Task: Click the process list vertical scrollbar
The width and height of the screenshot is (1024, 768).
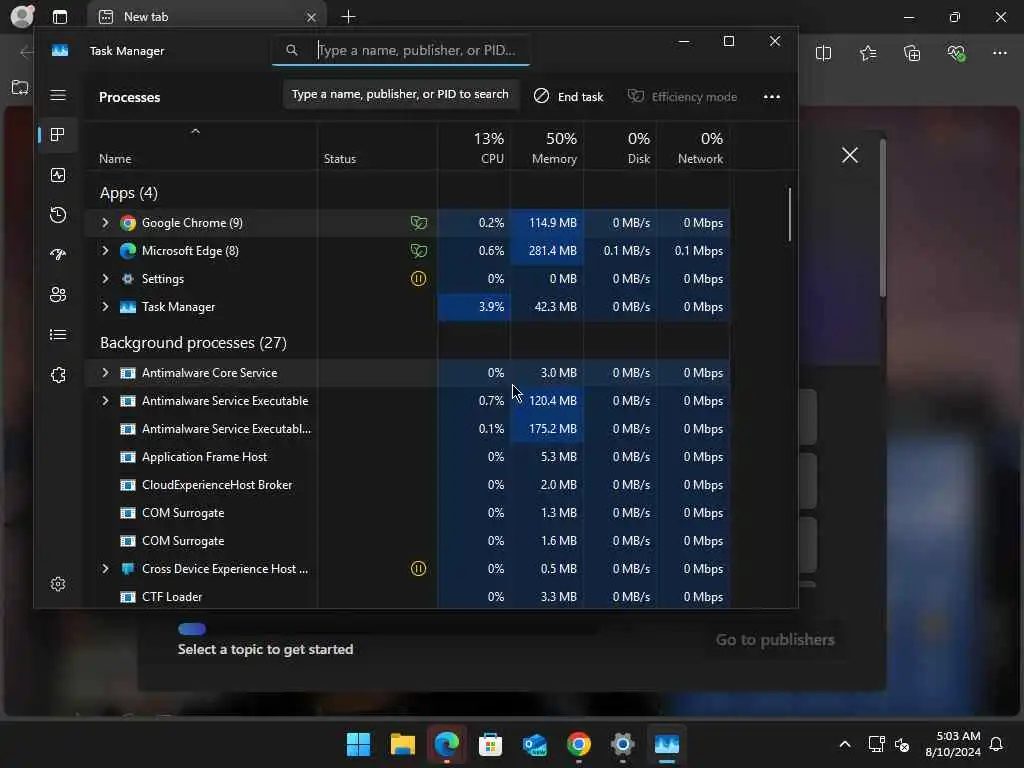Action: (x=790, y=215)
